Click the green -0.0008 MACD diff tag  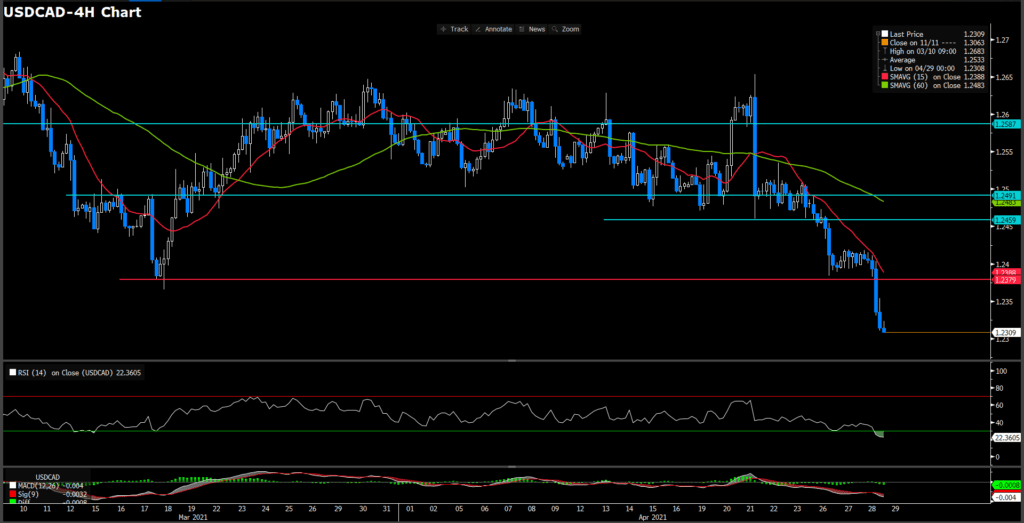1006,484
